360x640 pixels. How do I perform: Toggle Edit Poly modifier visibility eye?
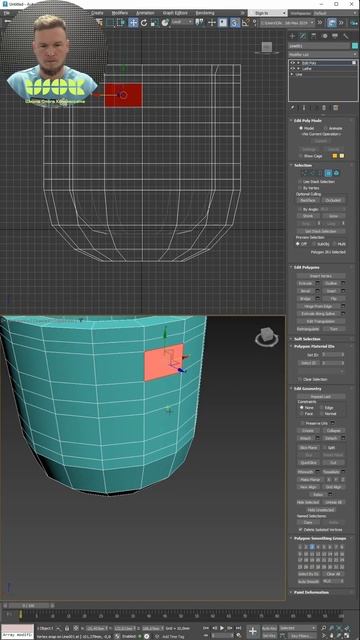click(x=292, y=63)
